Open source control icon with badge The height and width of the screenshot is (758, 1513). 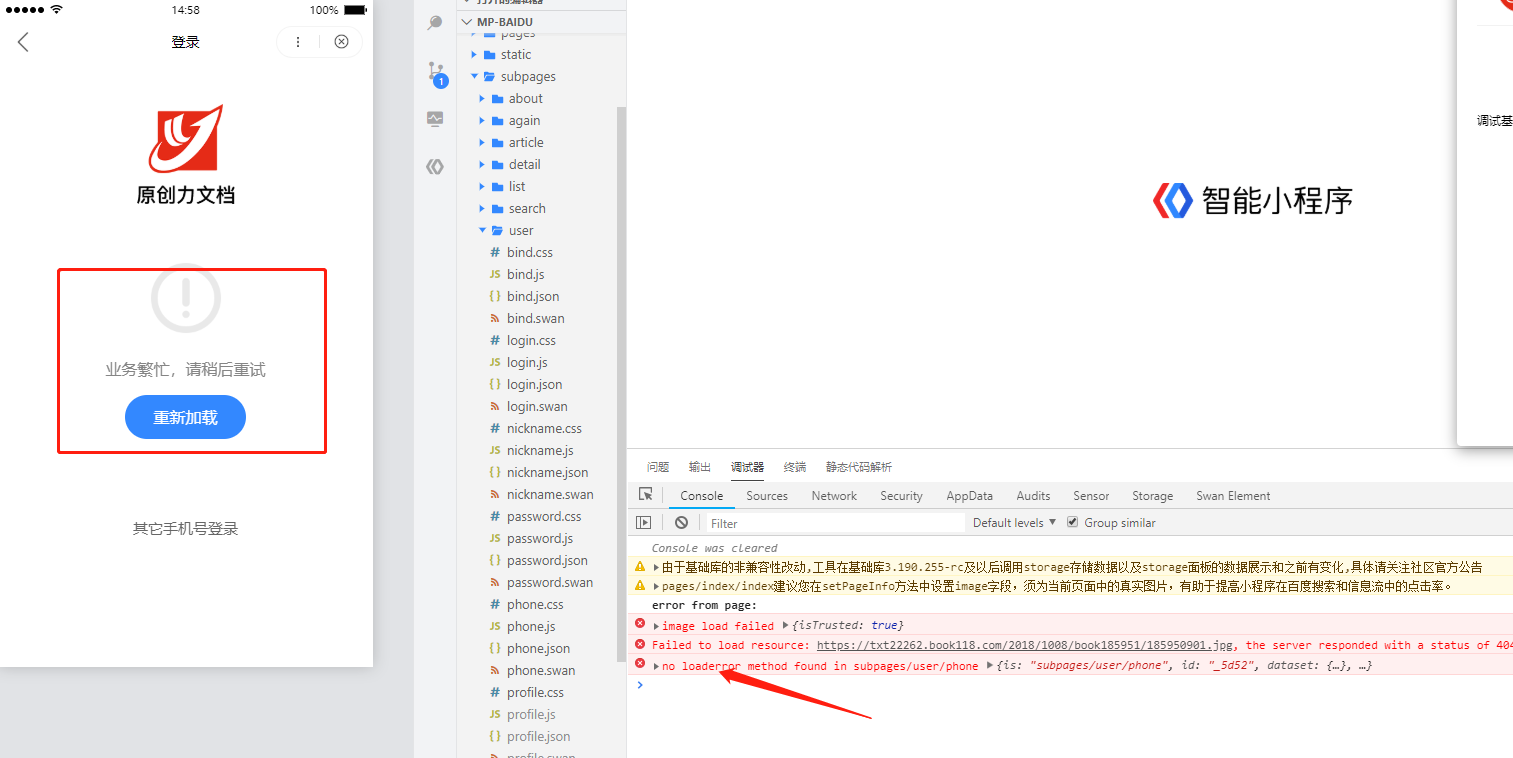(436, 73)
